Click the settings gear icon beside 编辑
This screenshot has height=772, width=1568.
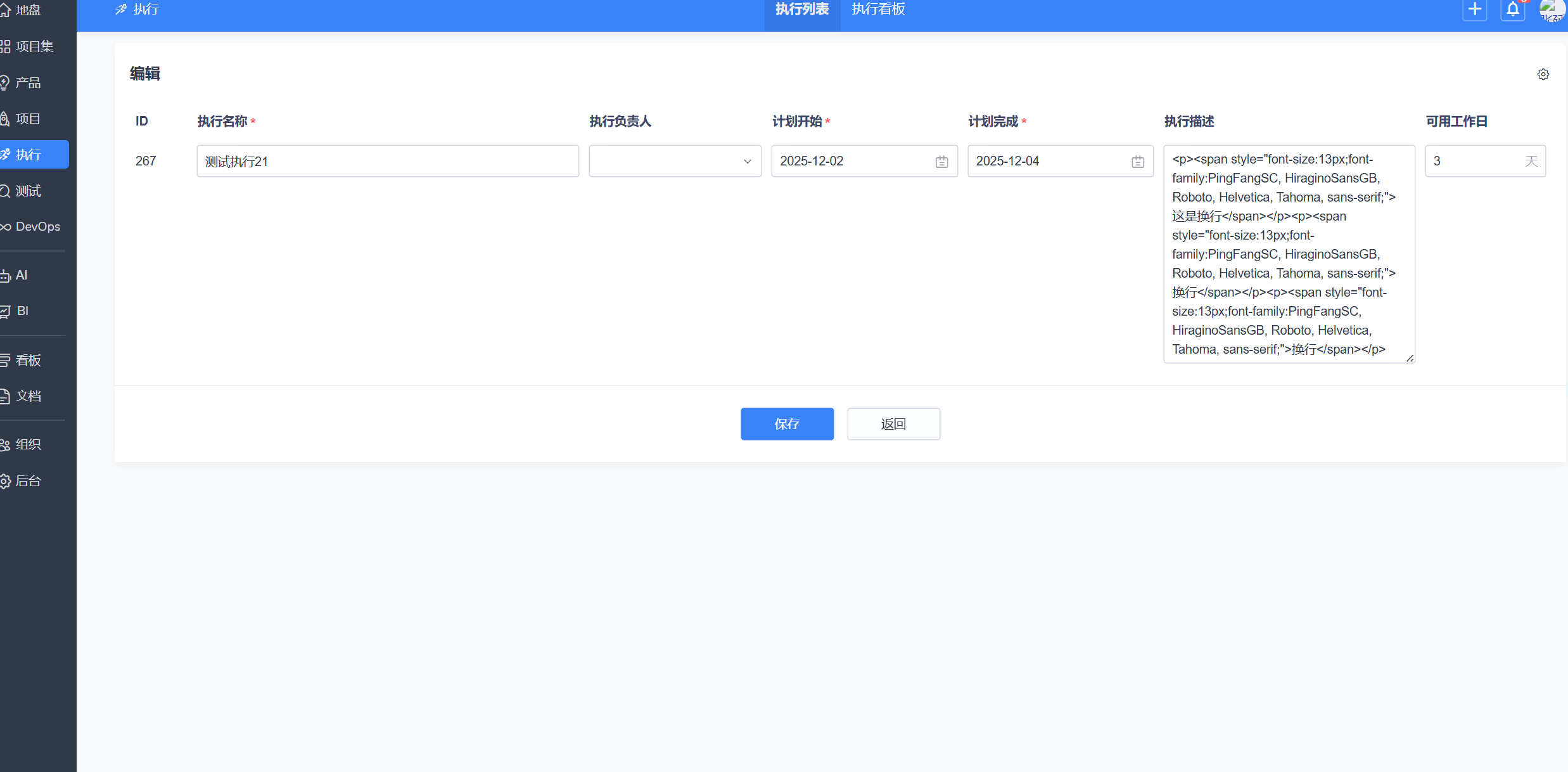[1543, 74]
